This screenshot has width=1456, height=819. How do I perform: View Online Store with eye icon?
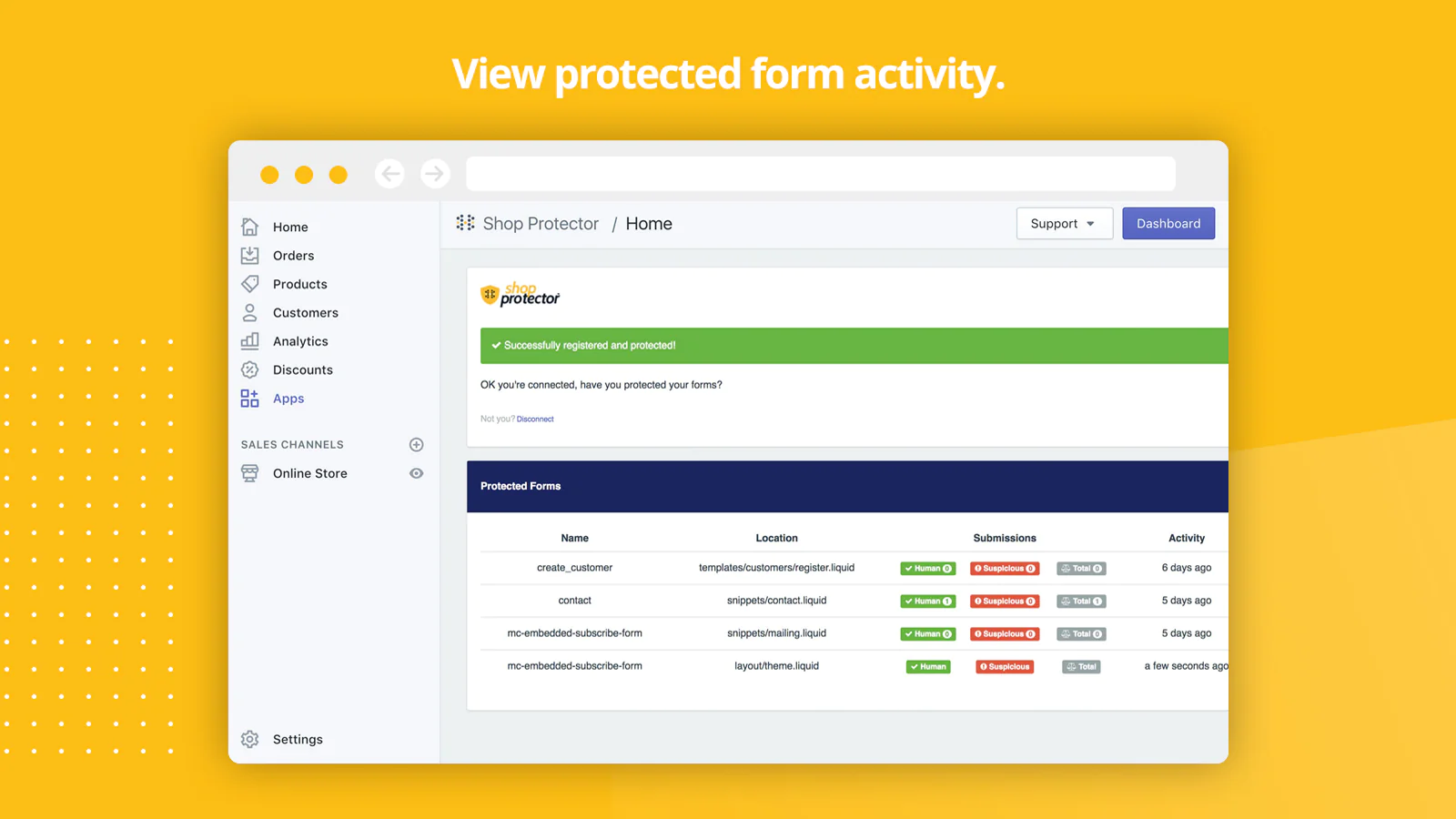coord(417,473)
